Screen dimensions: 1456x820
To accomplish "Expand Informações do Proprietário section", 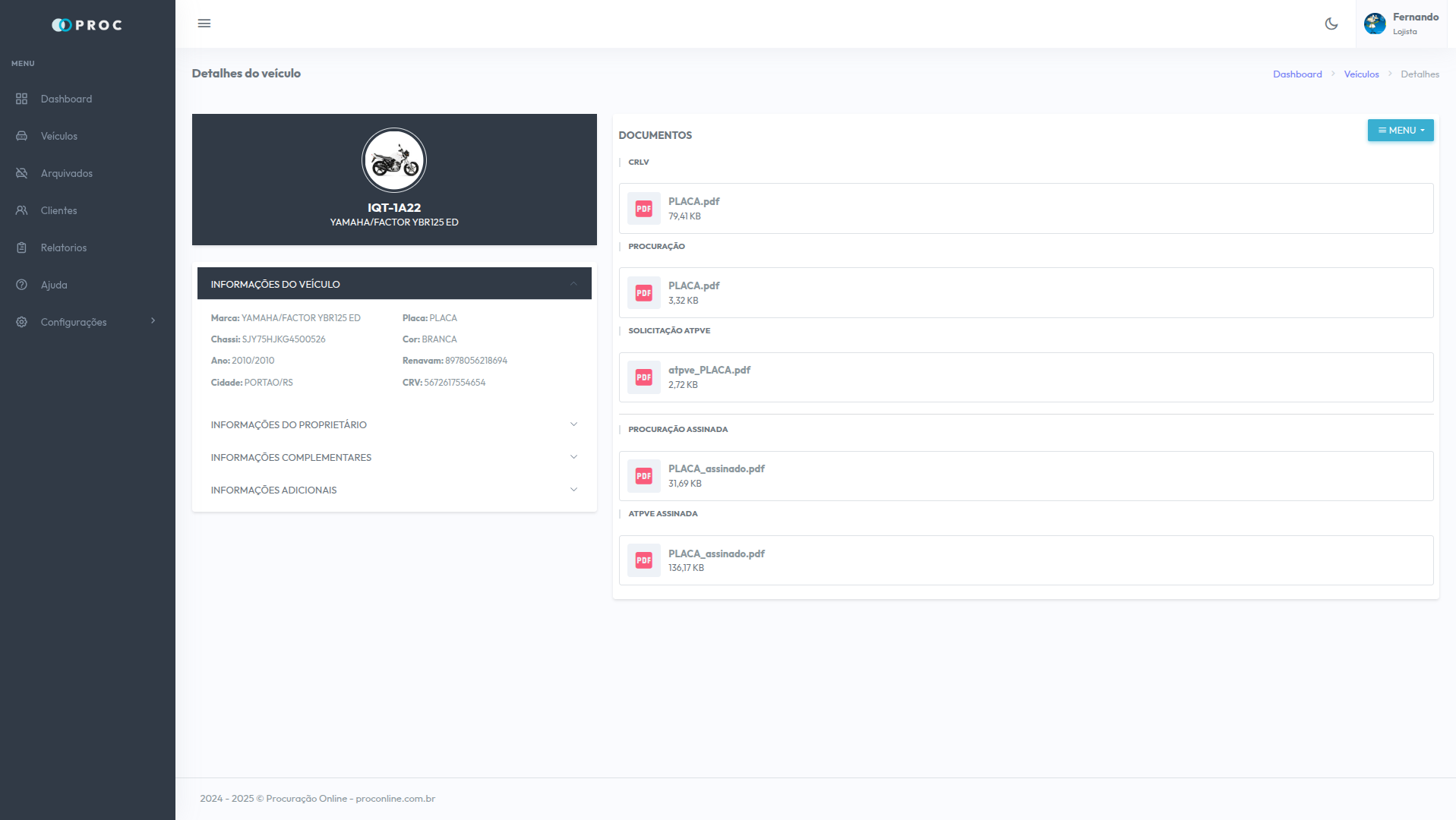I will coord(393,424).
